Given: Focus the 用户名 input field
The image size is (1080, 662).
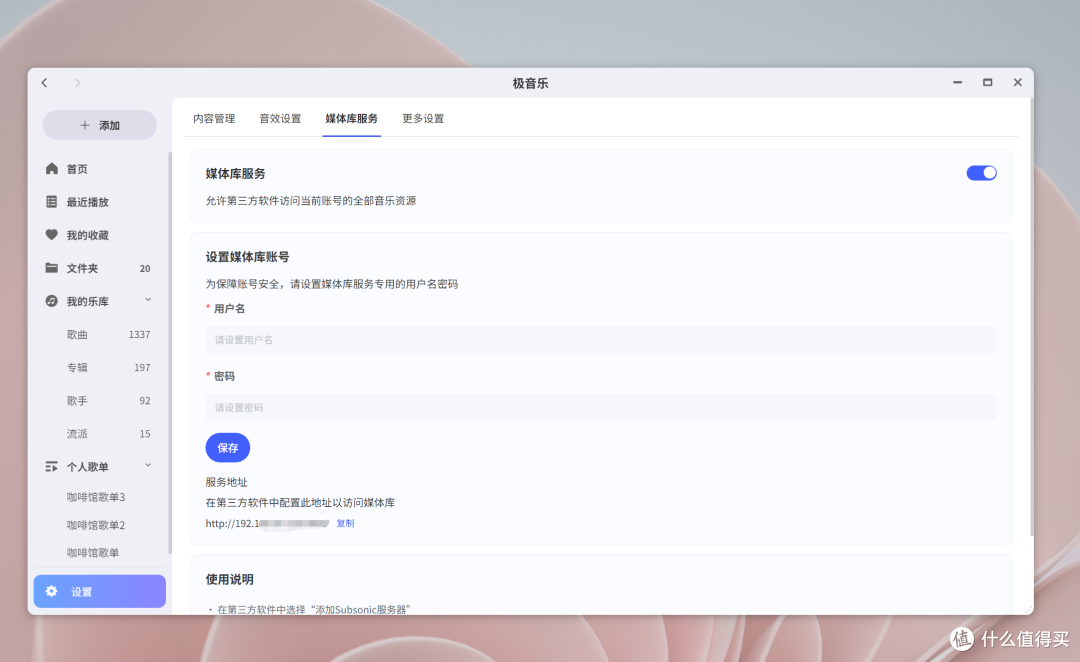Looking at the screenshot, I should coord(601,340).
